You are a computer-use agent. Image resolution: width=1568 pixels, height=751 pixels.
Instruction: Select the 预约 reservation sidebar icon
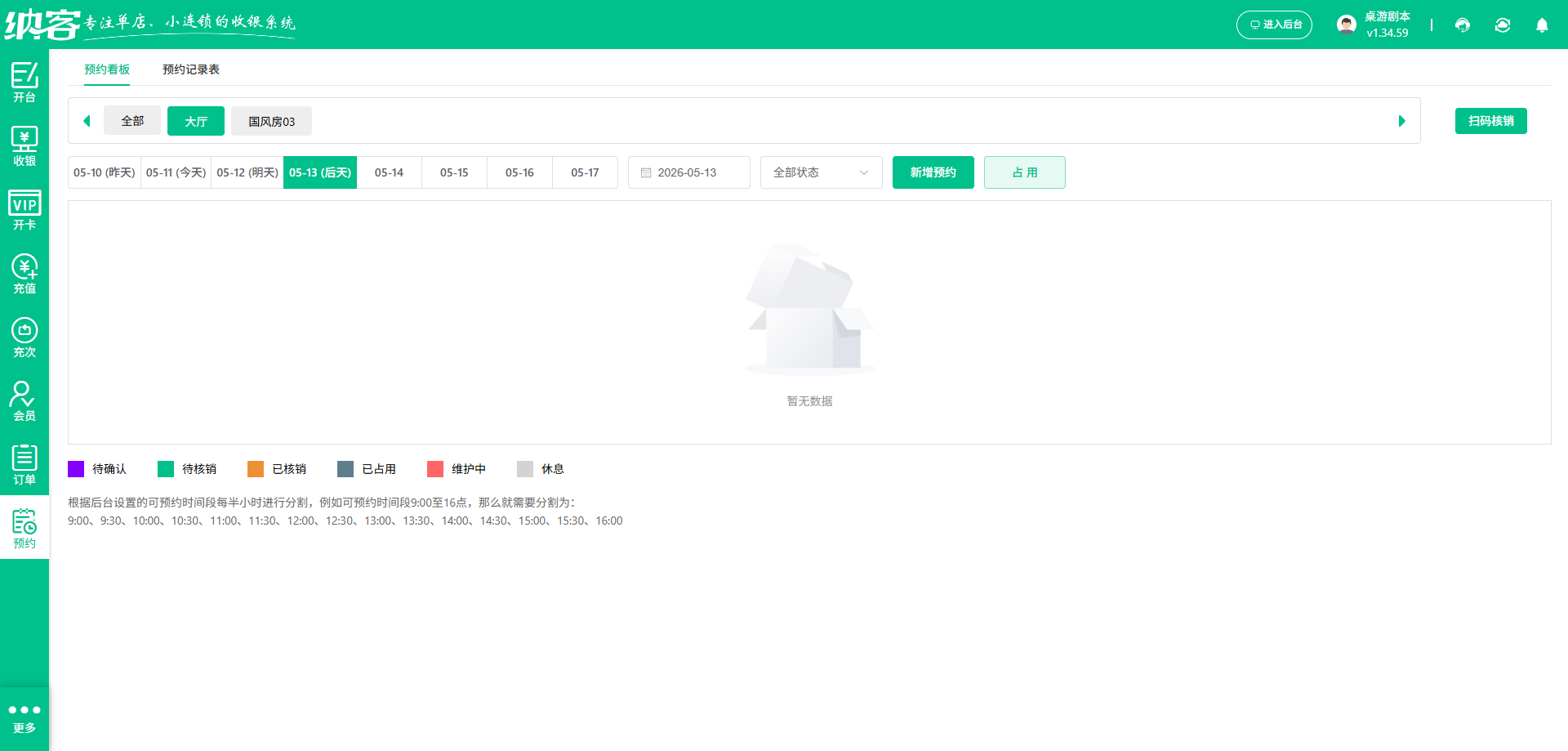(24, 528)
